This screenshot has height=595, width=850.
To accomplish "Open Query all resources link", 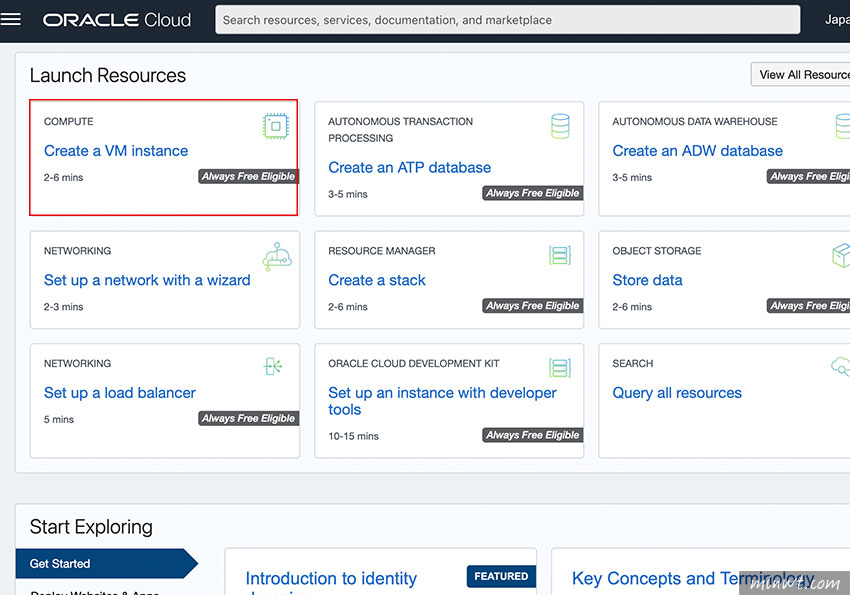I will coord(677,393).
